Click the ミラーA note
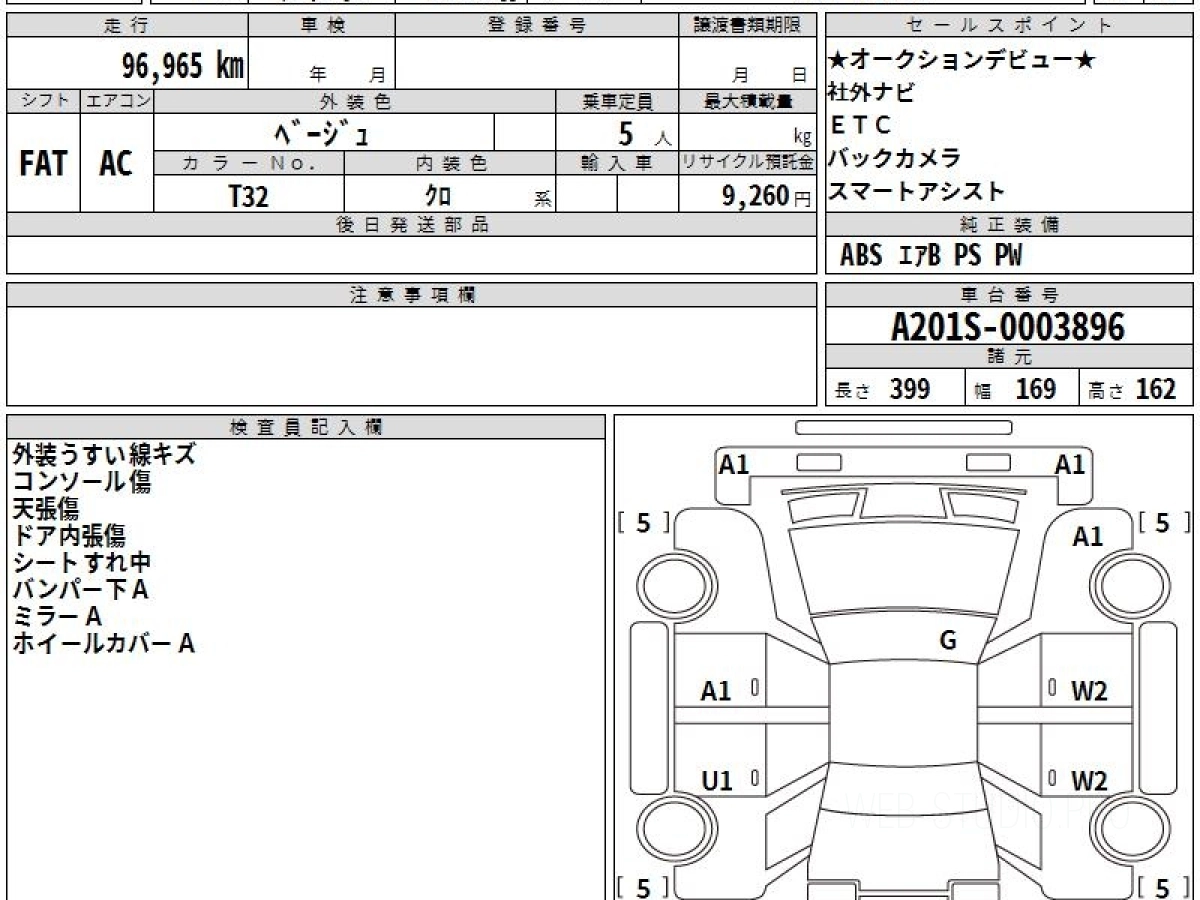 57,617
